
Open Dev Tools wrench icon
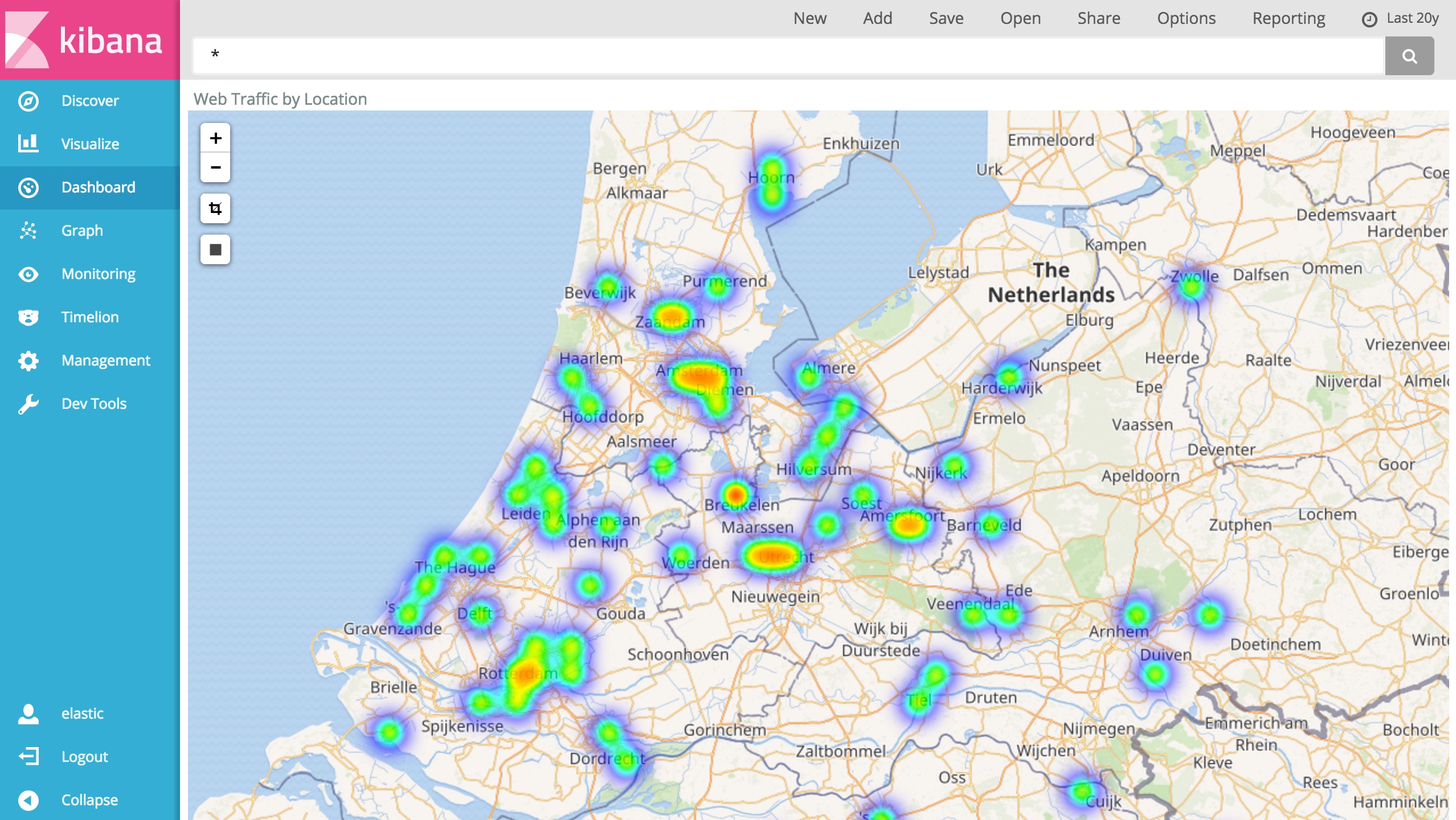[x=28, y=404]
